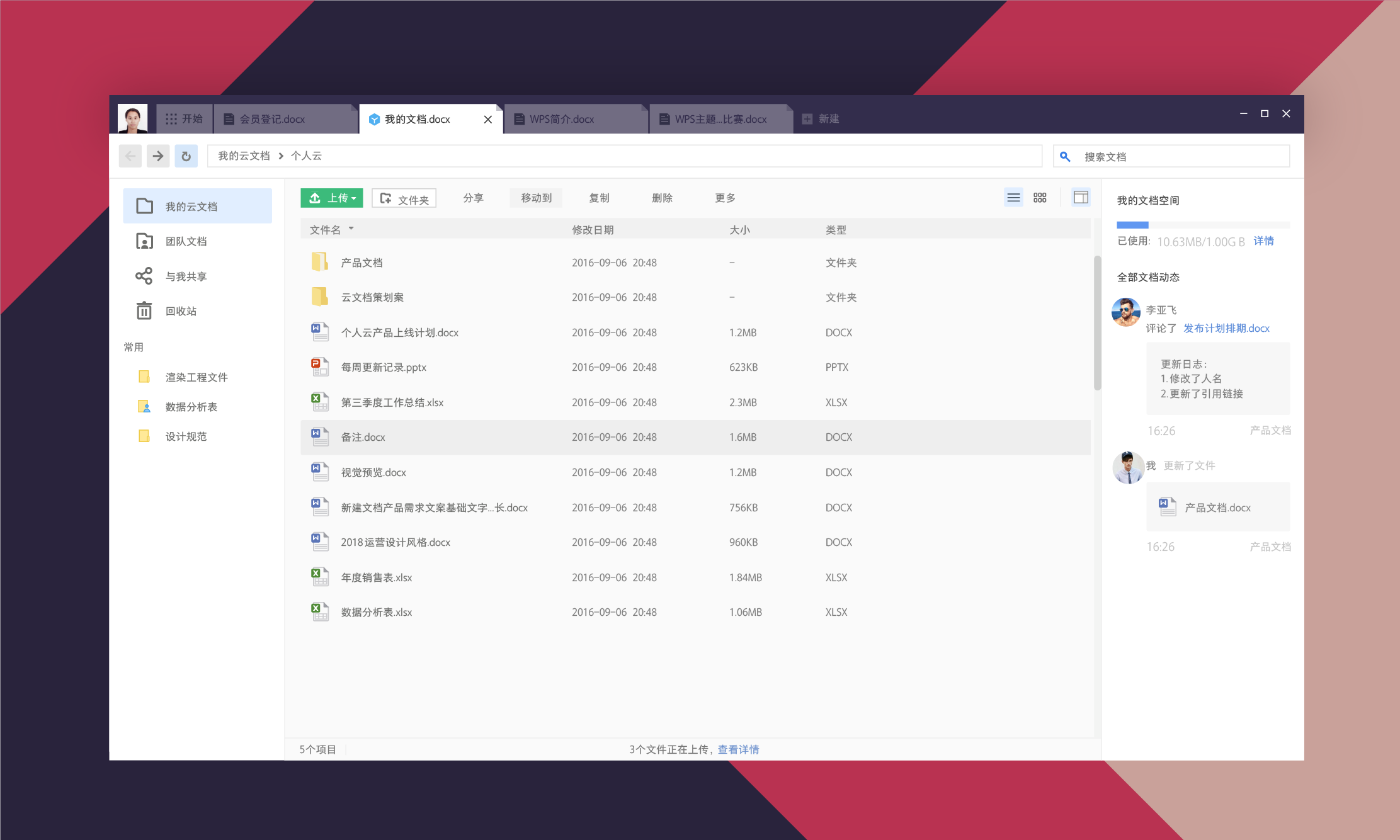
Task: Click 查看详情 link in status bar
Action: click(738, 749)
